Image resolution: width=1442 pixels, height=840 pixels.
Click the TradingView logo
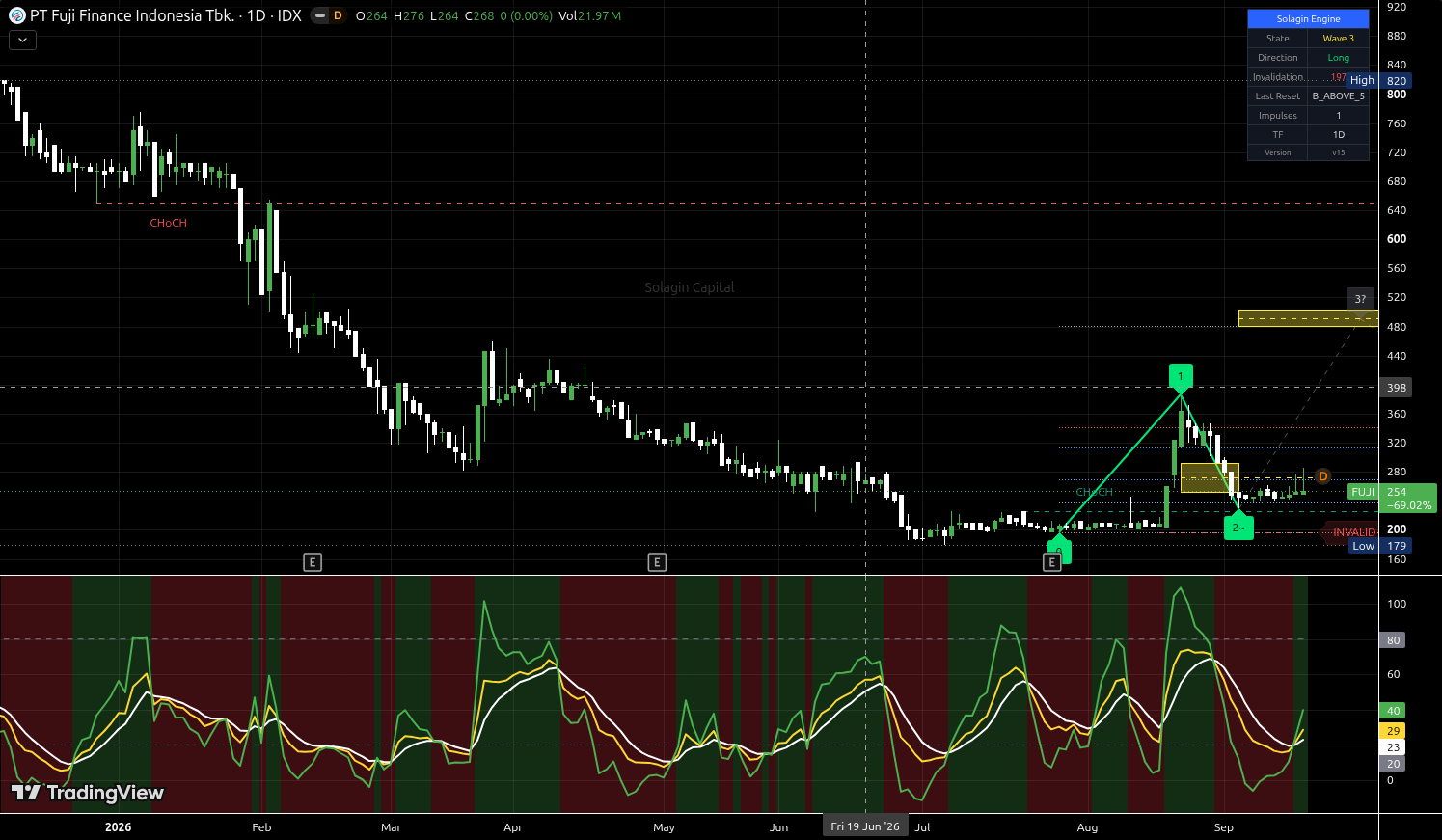88,793
